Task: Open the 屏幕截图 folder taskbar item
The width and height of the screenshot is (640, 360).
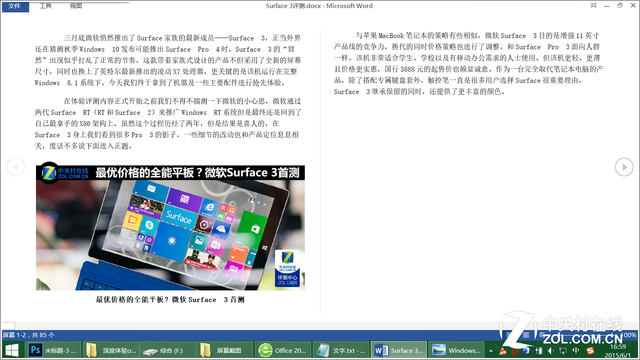Action: [x=225, y=350]
